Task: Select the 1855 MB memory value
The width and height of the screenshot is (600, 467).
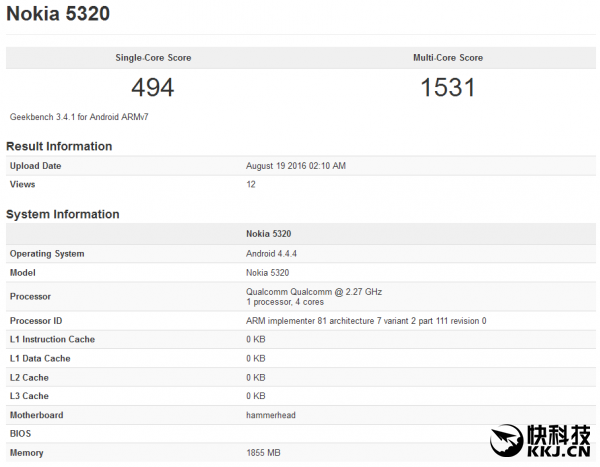Action: click(x=265, y=453)
